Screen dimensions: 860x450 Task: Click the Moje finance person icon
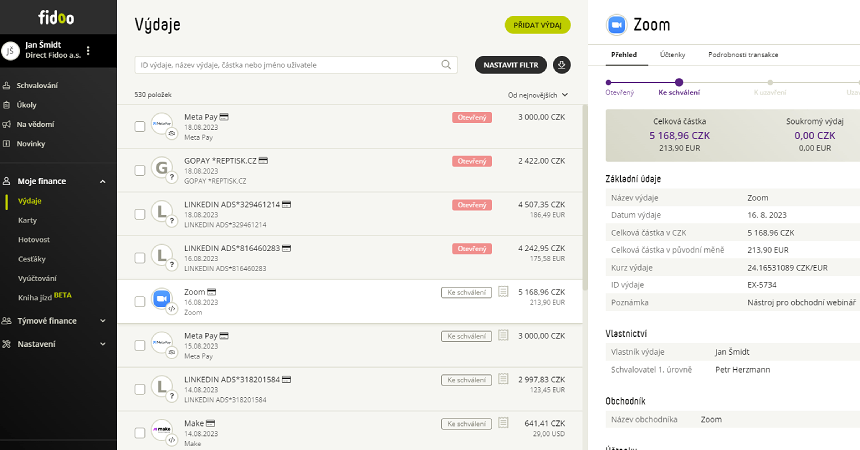tap(7, 181)
